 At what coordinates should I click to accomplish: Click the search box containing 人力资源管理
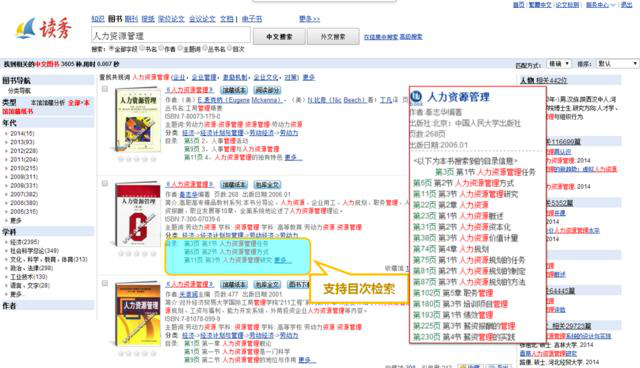(171, 35)
